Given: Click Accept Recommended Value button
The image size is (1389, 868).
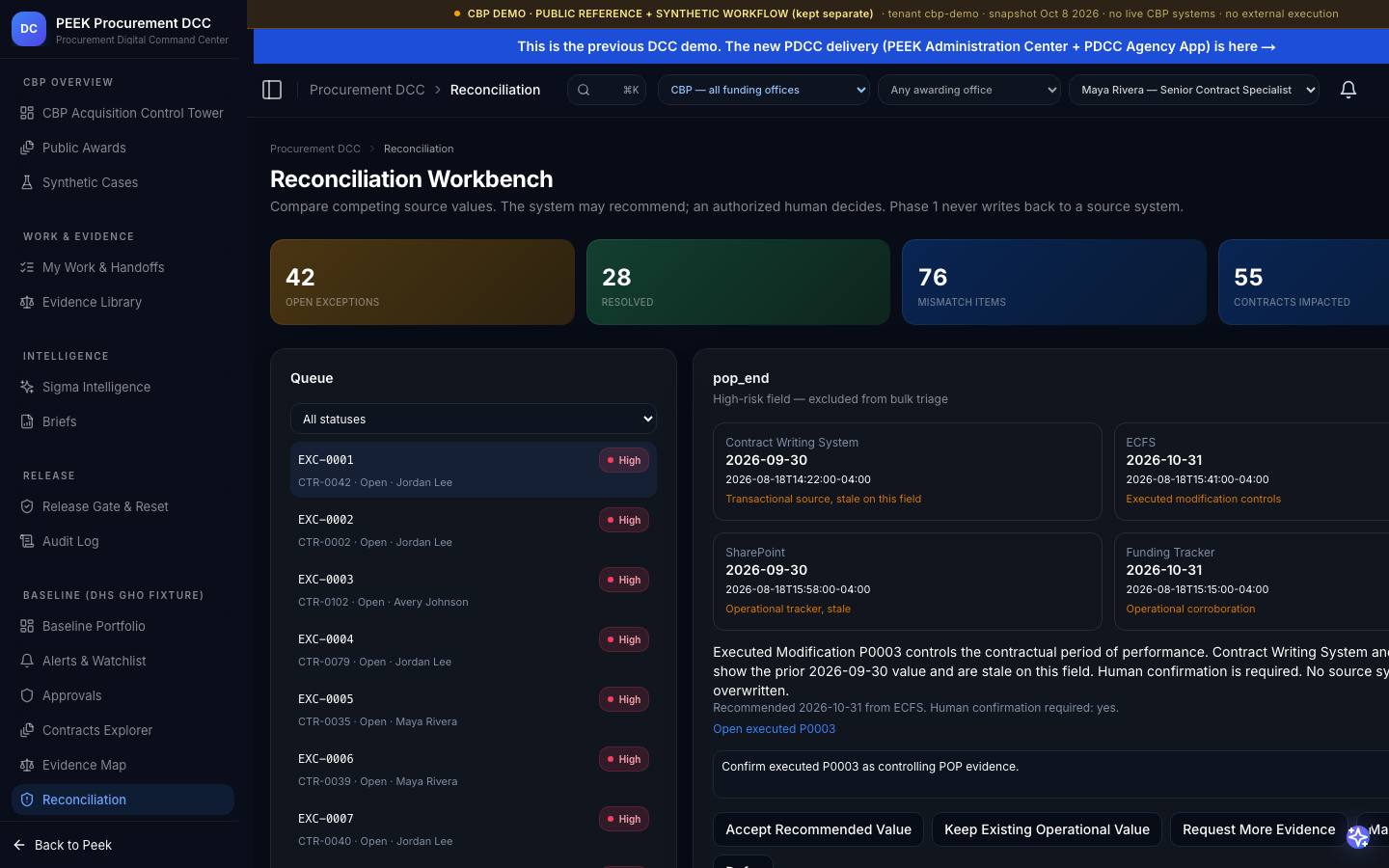Looking at the screenshot, I should click(818, 829).
